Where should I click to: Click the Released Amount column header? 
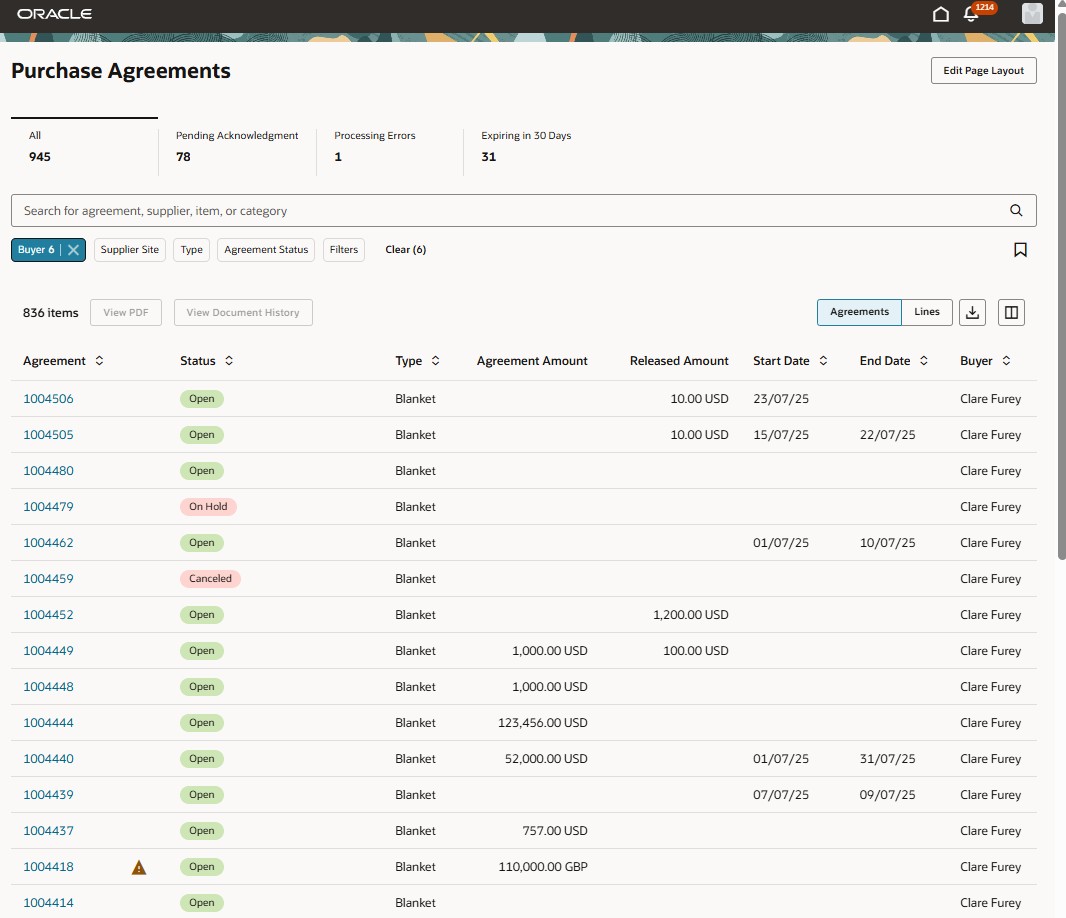678,361
